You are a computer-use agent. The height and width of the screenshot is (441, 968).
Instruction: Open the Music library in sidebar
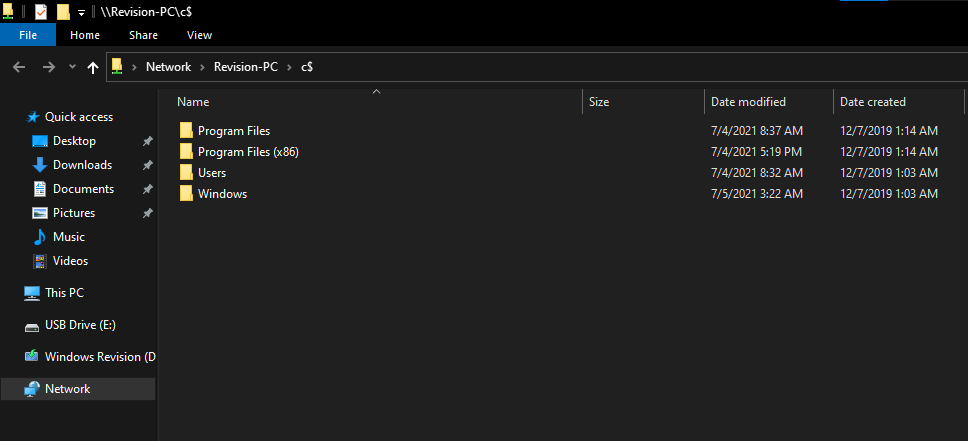pos(69,237)
